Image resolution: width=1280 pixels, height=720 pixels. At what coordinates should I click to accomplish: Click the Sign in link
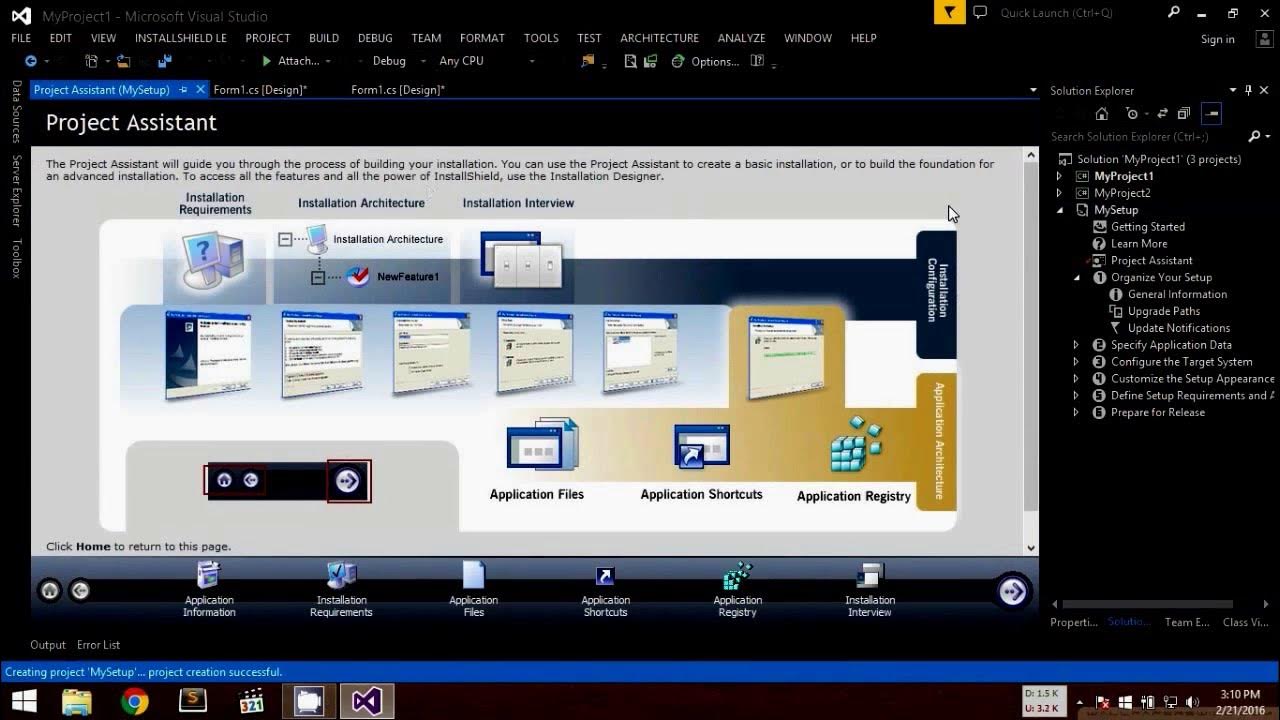point(1217,39)
